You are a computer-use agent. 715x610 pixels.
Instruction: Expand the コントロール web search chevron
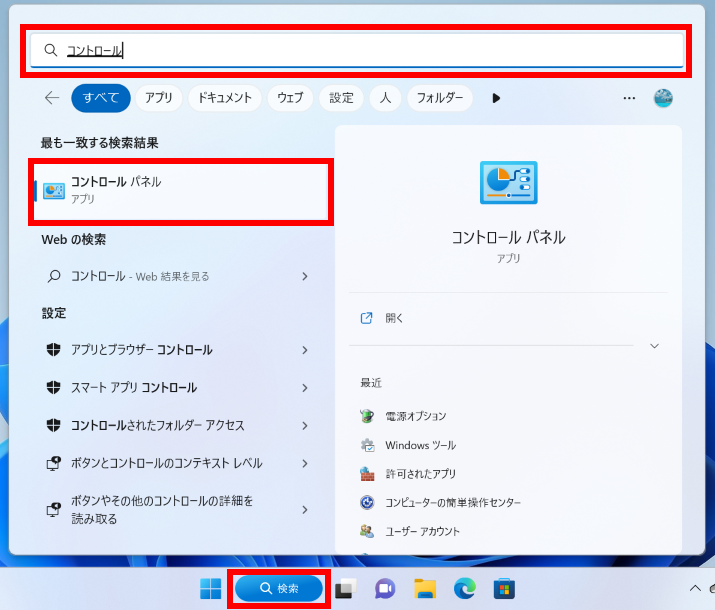coord(305,276)
